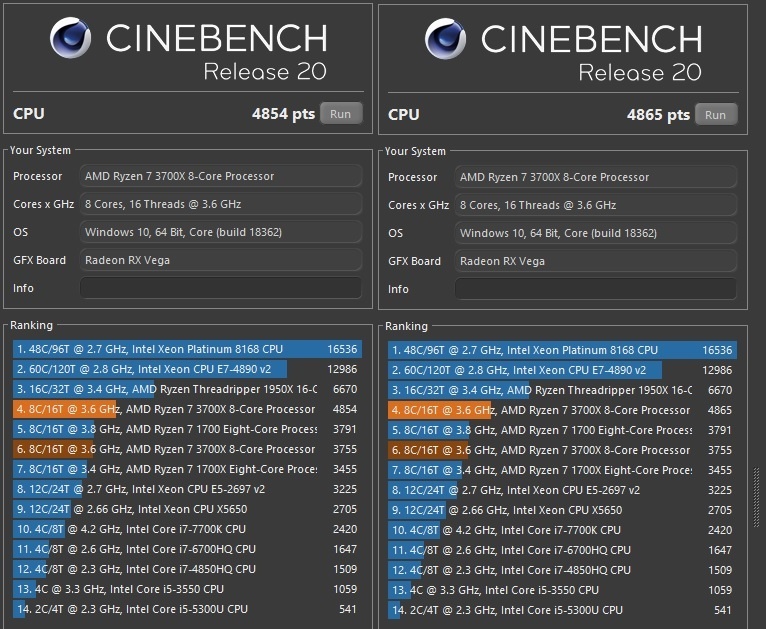Select 3700X row scoring 4854 in left window

click(187, 409)
